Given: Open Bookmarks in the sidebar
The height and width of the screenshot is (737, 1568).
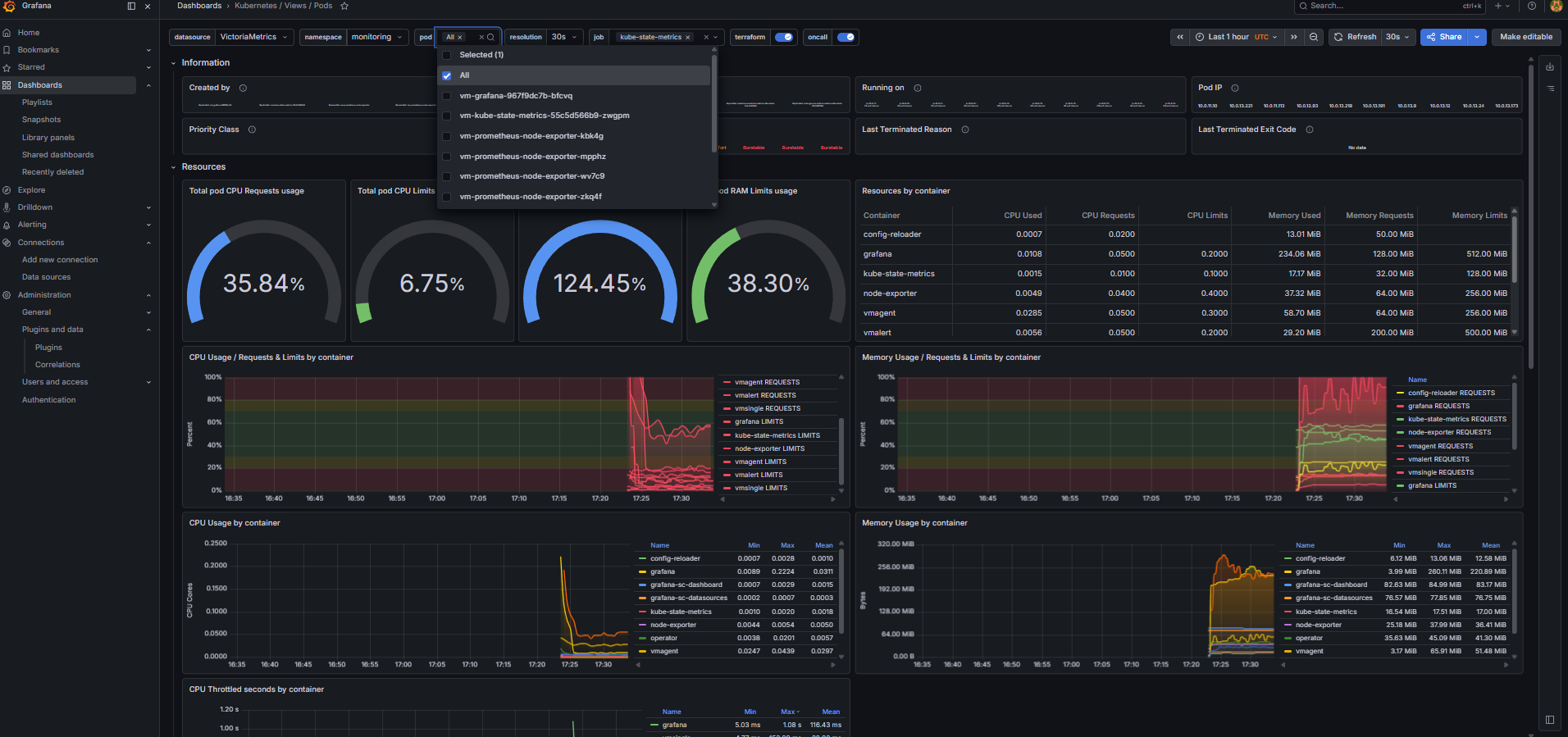Looking at the screenshot, I should pyautogui.click(x=39, y=50).
